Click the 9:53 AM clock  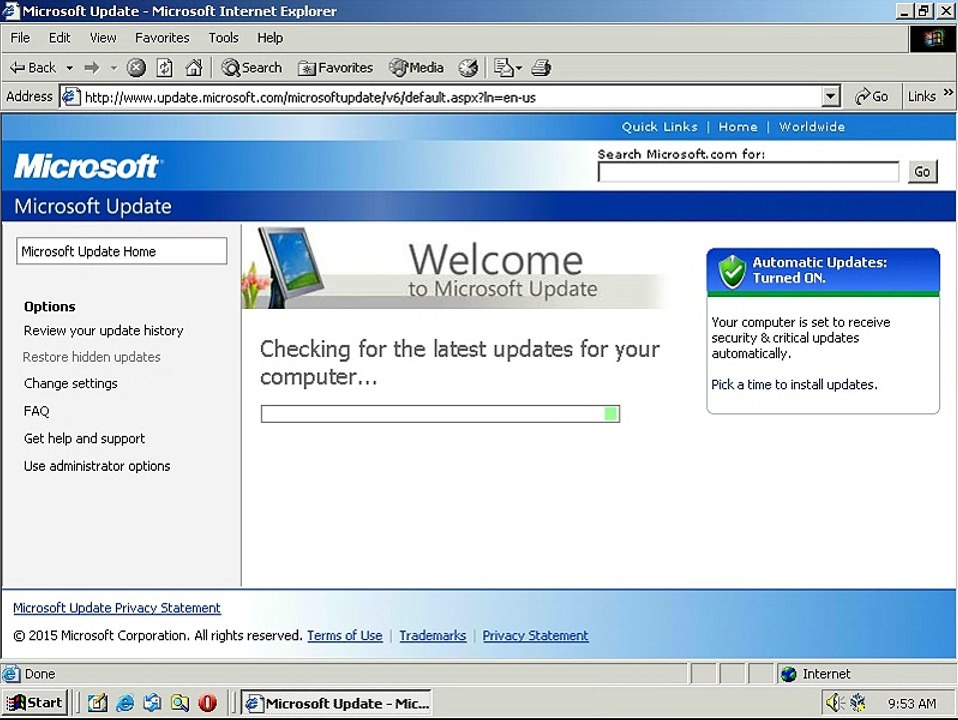[x=912, y=703]
